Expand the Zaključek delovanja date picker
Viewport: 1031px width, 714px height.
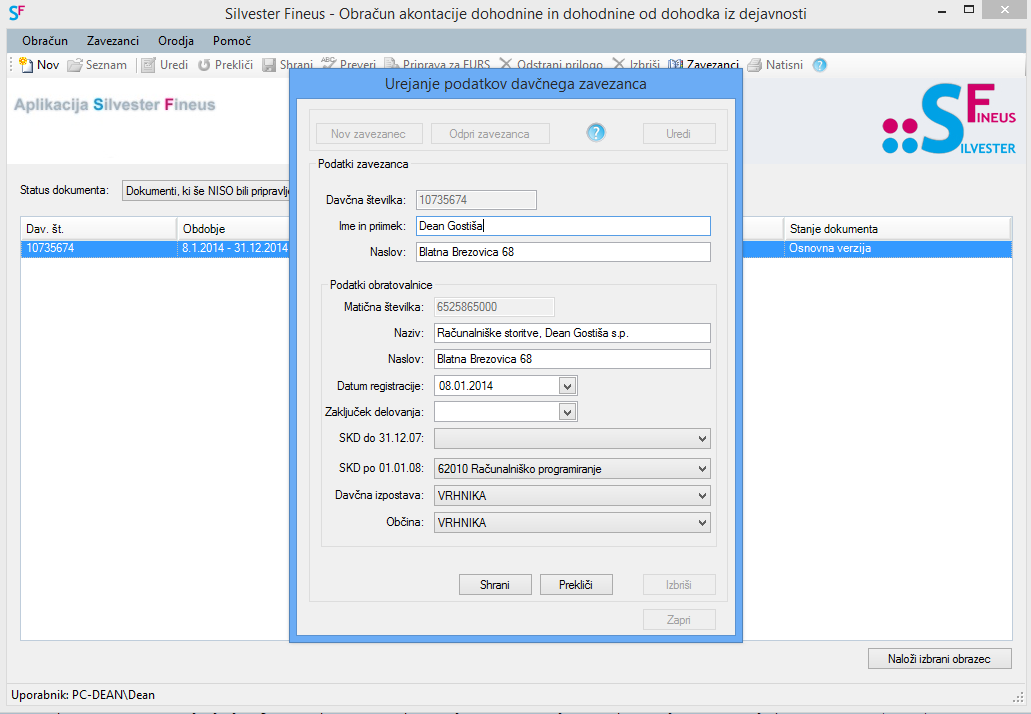567,412
